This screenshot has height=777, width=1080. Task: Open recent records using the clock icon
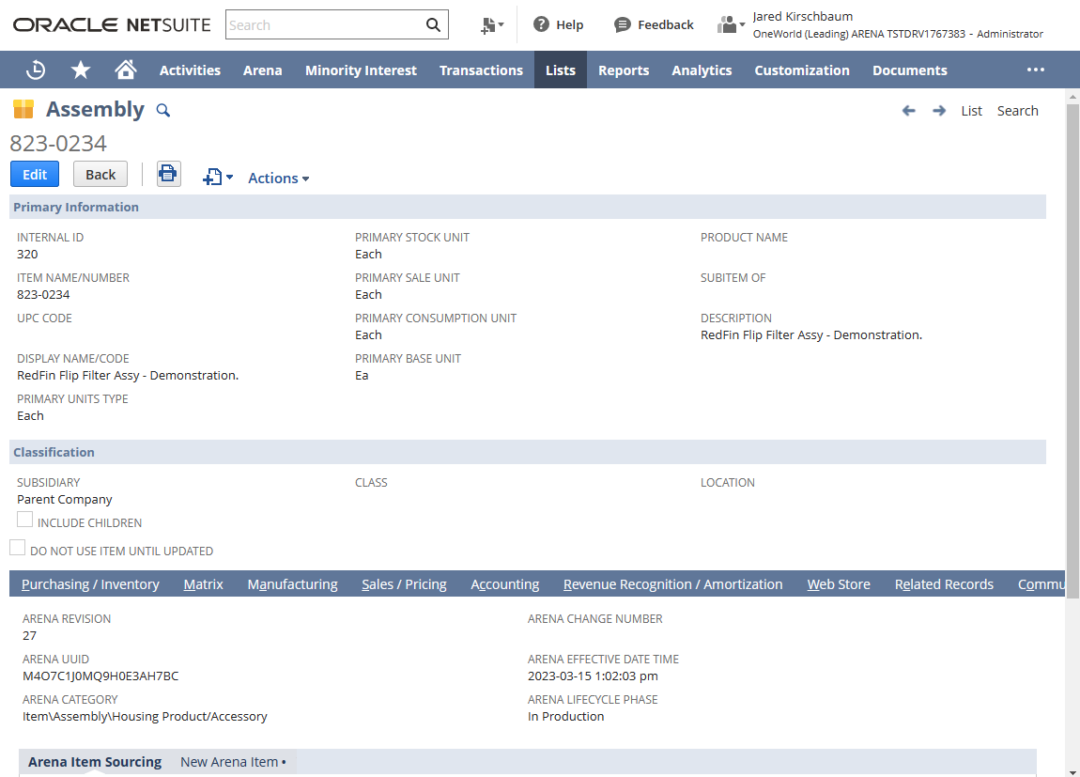pyautogui.click(x=37, y=69)
